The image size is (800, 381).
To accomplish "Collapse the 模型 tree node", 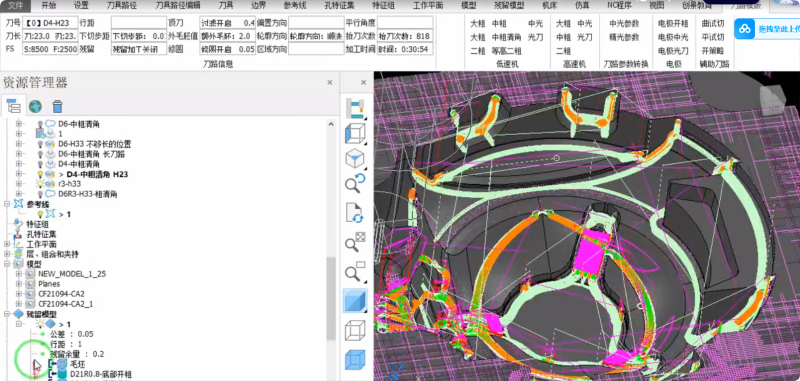I will [x=7, y=264].
